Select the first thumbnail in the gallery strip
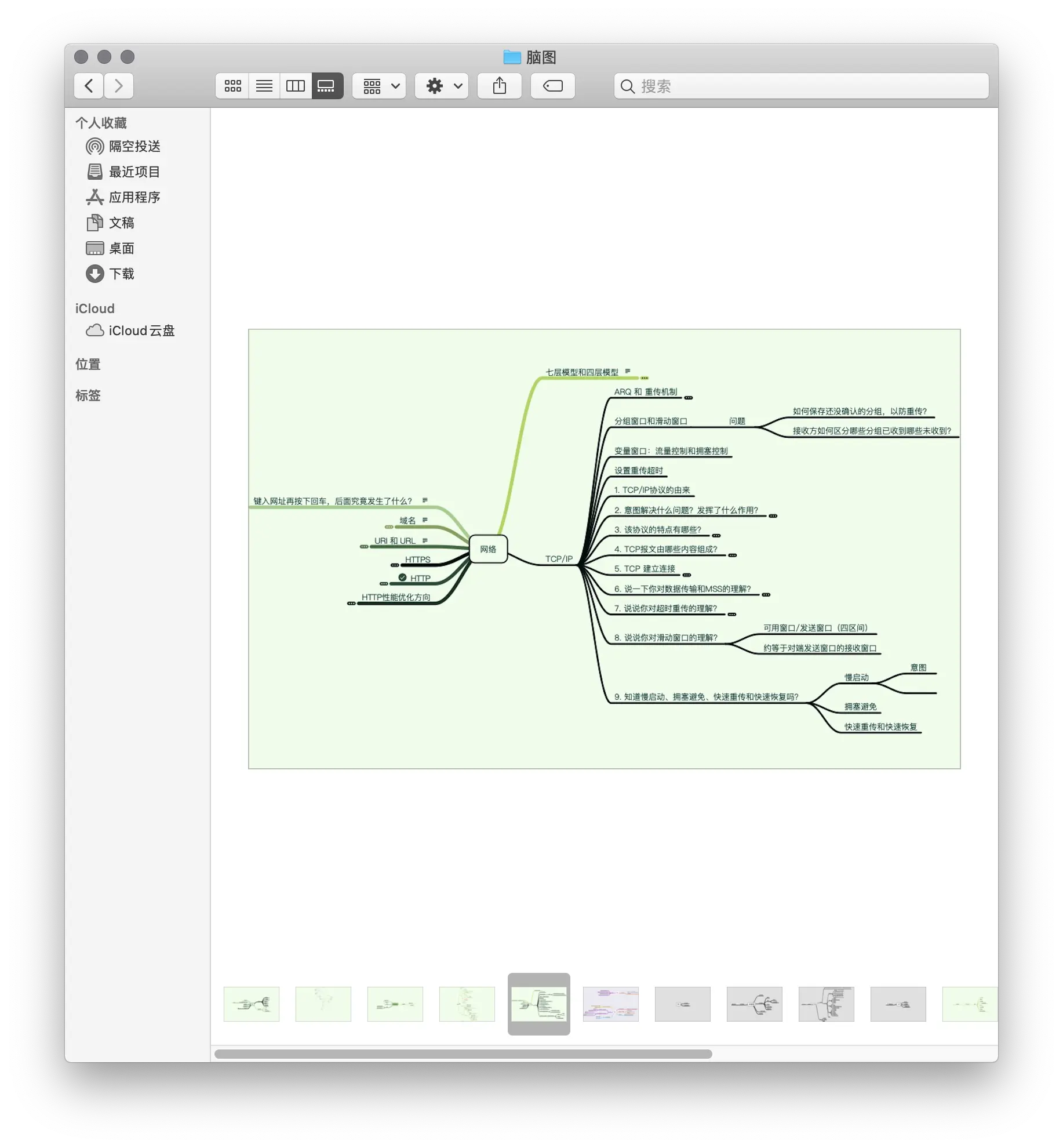This screenshot has height=1148, width=1063. pos(252,1004)
